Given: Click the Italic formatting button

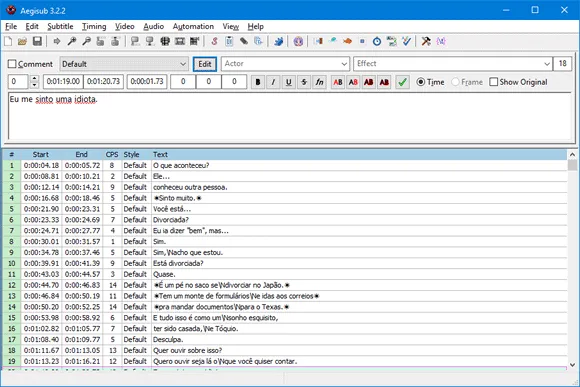Looking at the screenshot, I should 273,82.
